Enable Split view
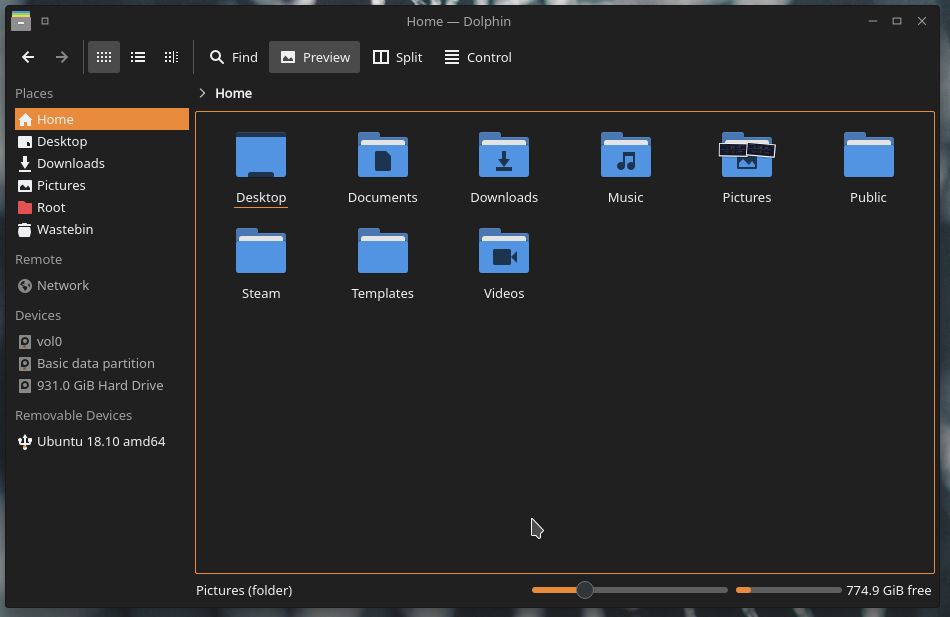Image resolution: width=950 pixels, height=617 pixels. point(397,57)
